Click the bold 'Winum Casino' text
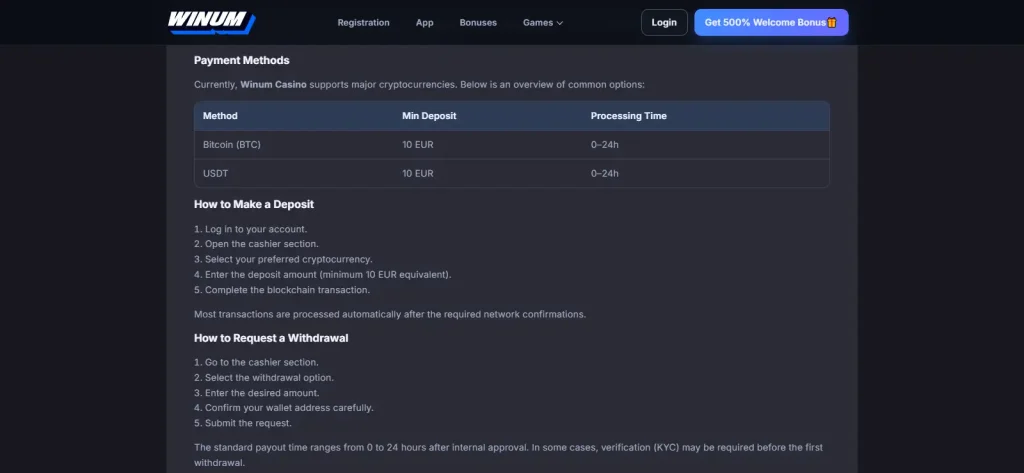1024x473 pixels. pos(273,84)
